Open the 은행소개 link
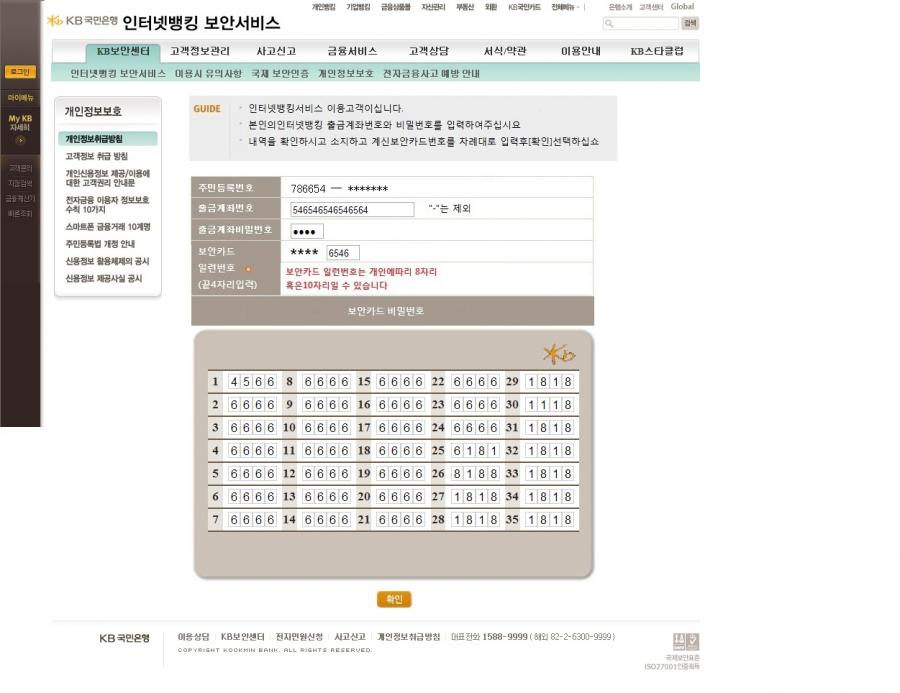This screenshot has width=900, height=693. [620, 7]
